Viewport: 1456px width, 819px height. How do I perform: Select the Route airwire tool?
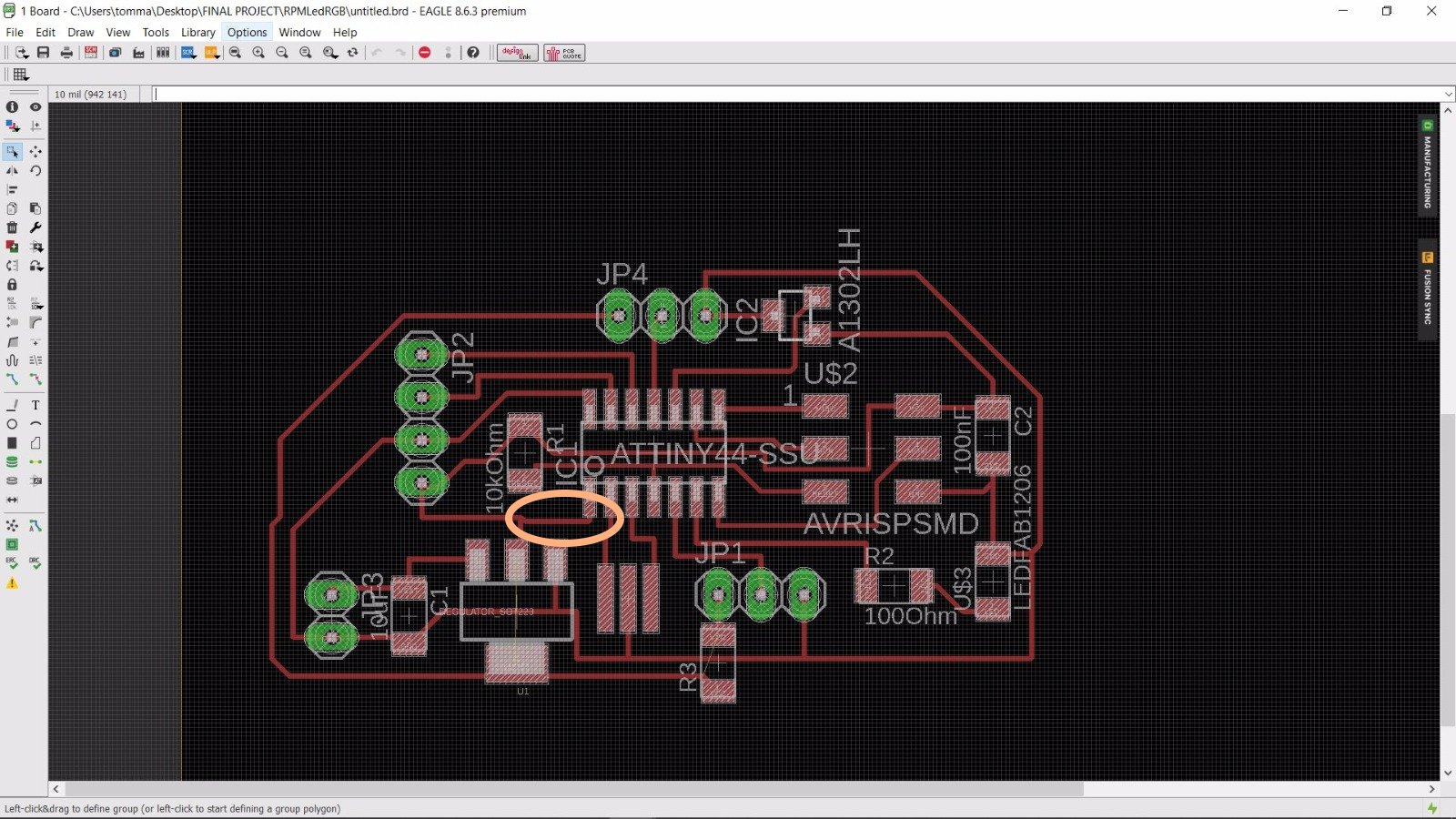pos(12,379)
